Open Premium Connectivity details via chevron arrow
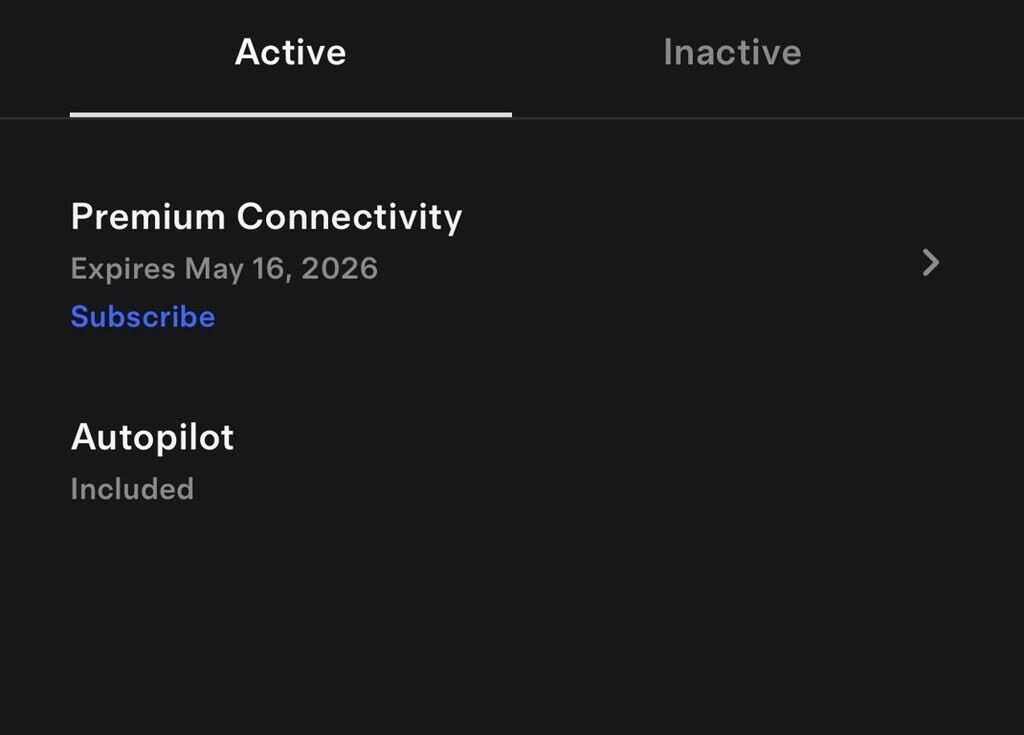 click(x=930, y=263)
